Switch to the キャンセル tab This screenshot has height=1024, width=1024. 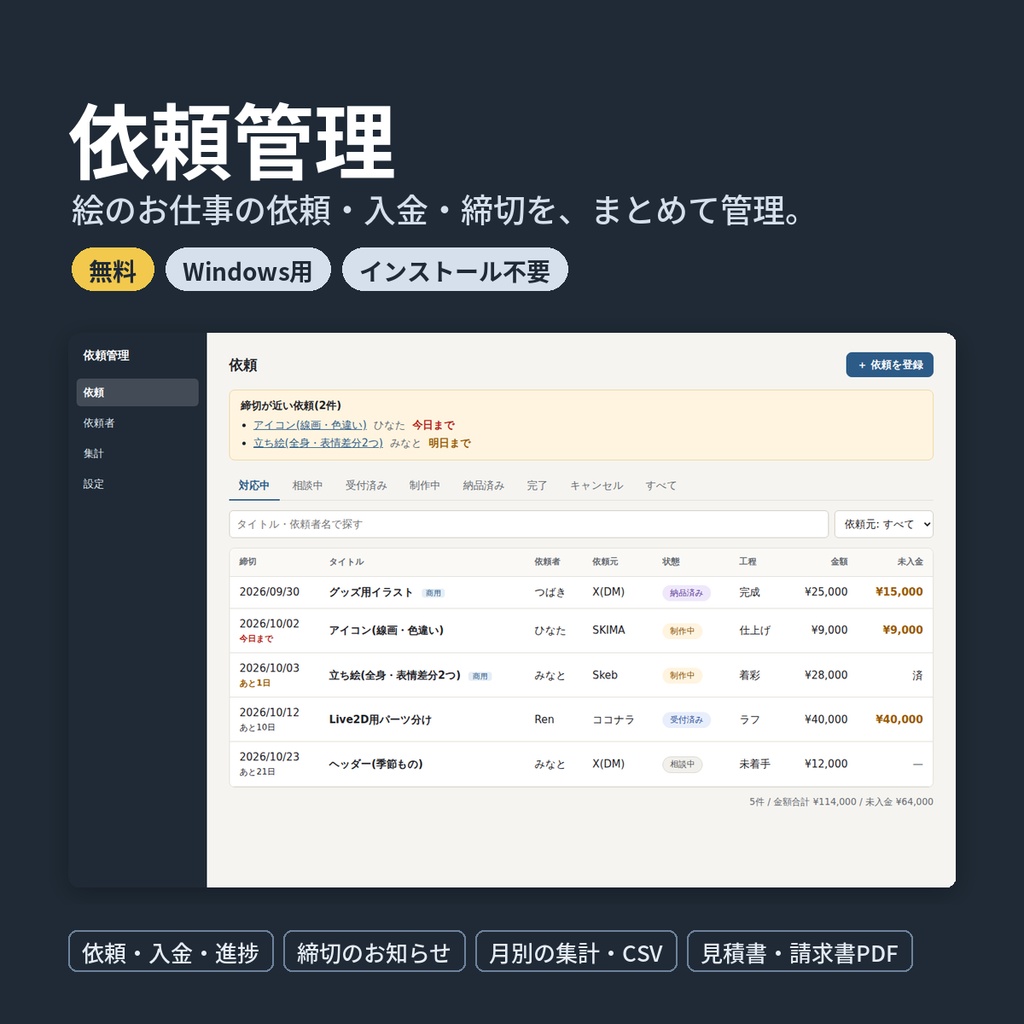pyautogui.click(x=596, y=485)
